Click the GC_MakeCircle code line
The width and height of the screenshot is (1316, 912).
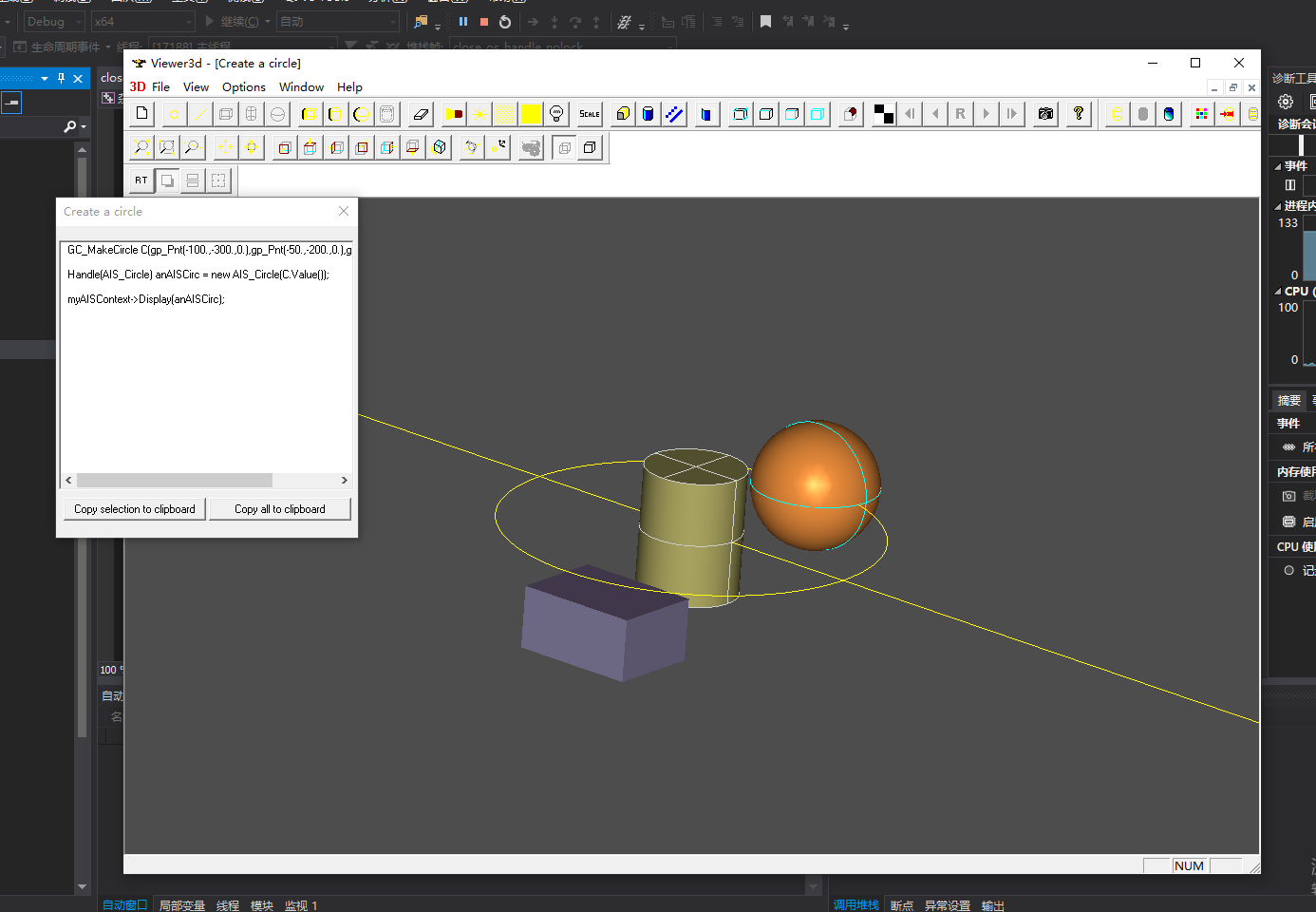tap(209, 250)
